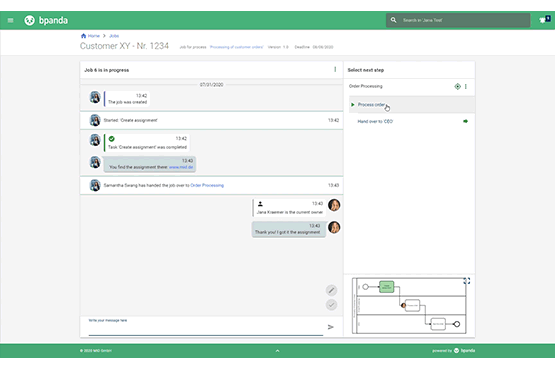Viewport: 555px width, 369px height.
Task: Click the process diagram thumbnail
Action: 409,306
